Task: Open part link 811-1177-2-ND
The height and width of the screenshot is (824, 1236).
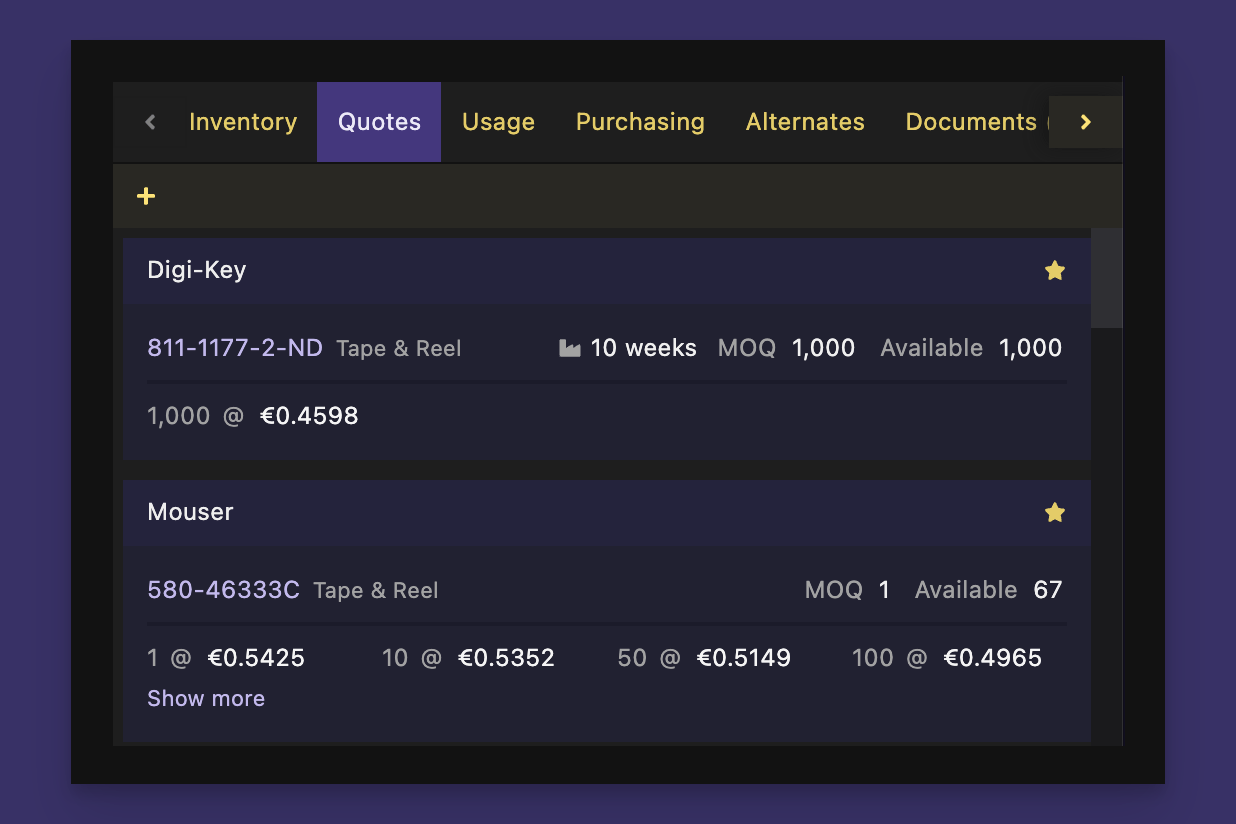Action: pos(235,348)
